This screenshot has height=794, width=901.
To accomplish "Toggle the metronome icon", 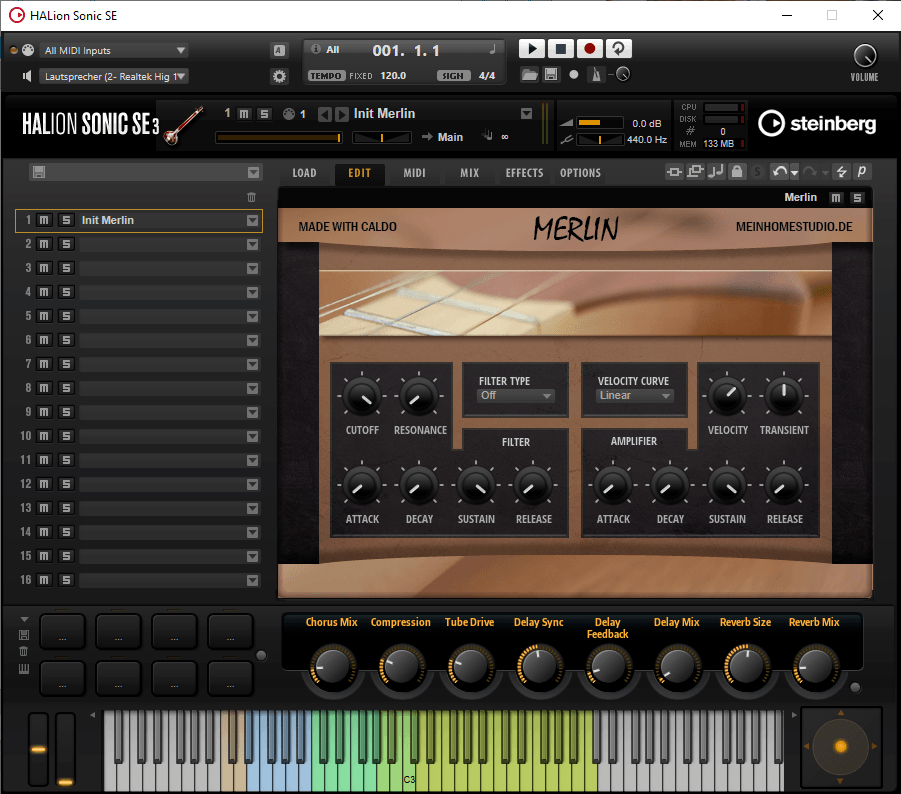I will coord(596,75).
